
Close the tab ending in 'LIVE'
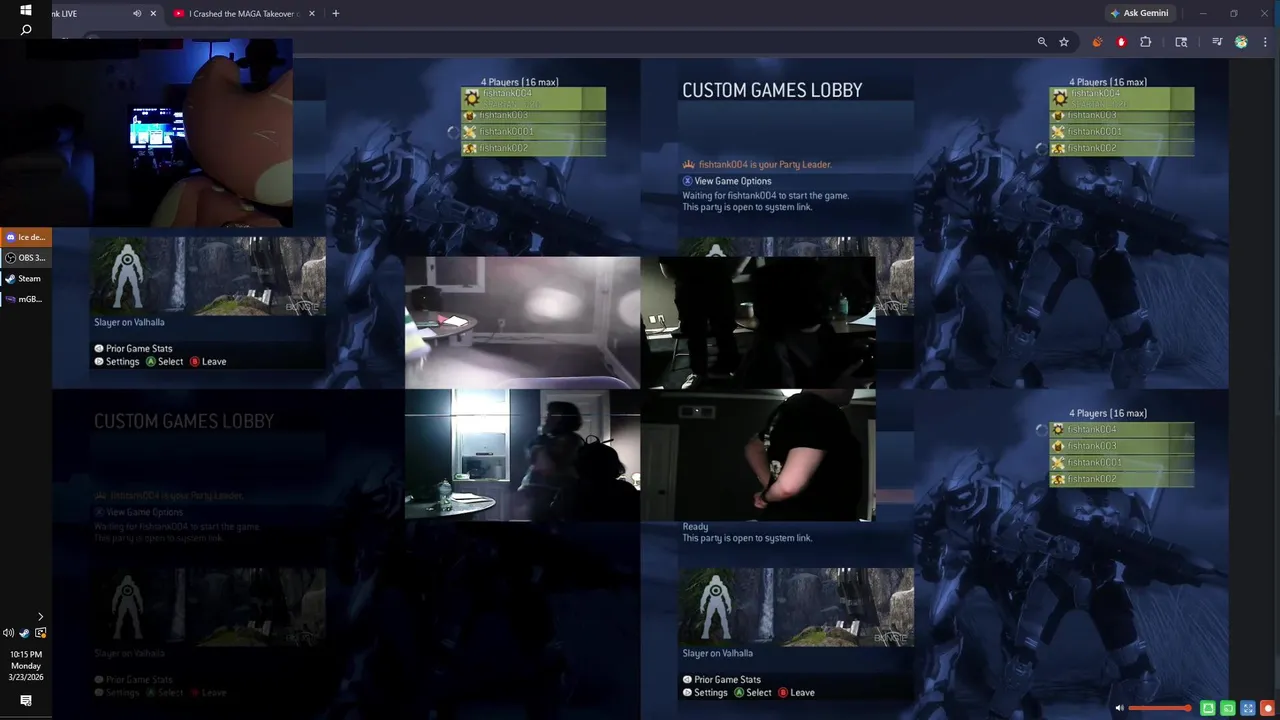pyautogui.click(x=153, y=14)
